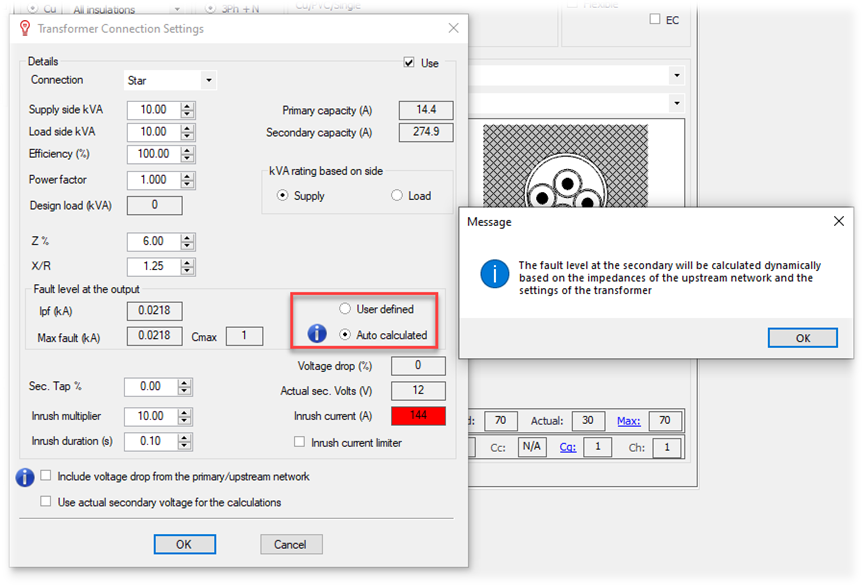Click the Design load (kVA) field
The image size is (864, 588).
click(x=155, y=206)
